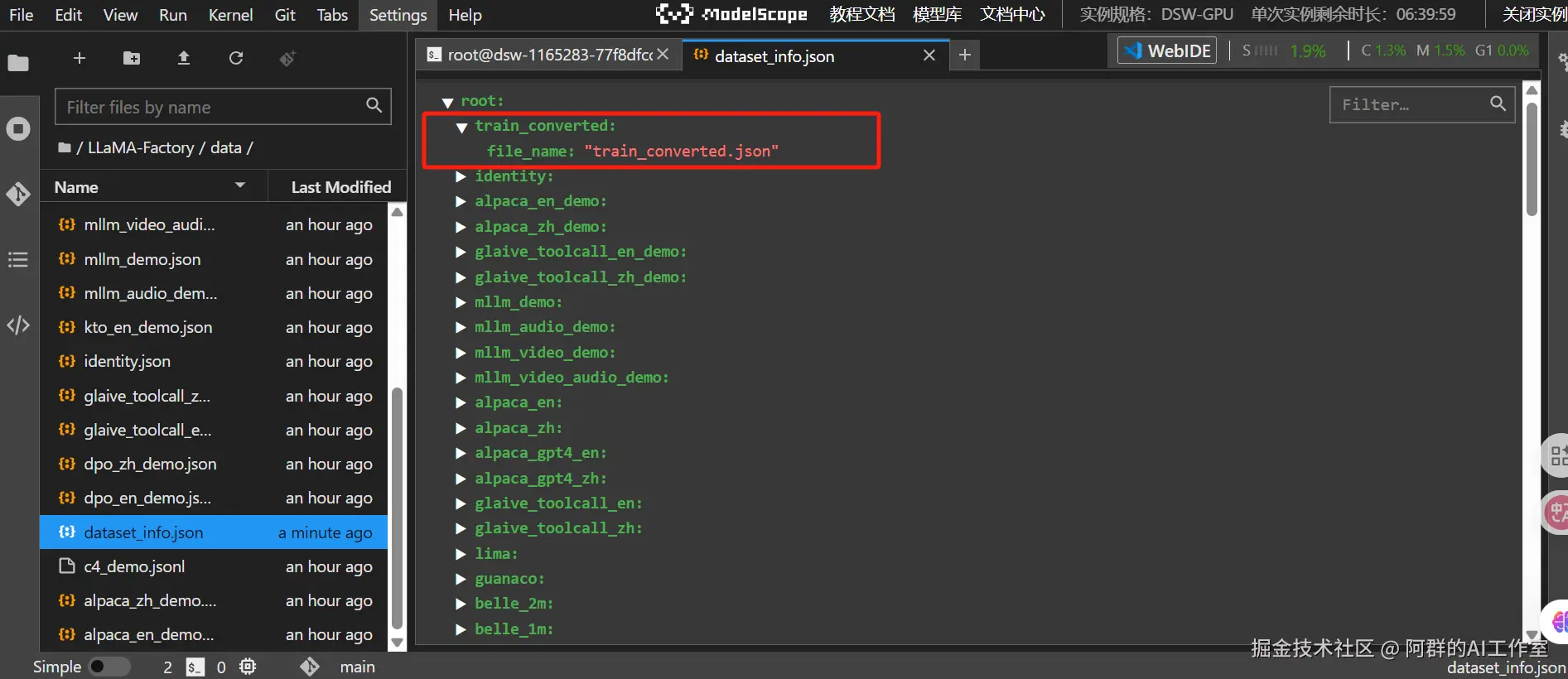Click the New Launcher plus button
This screenshot has width=1568, height=679.
(80, 58)
